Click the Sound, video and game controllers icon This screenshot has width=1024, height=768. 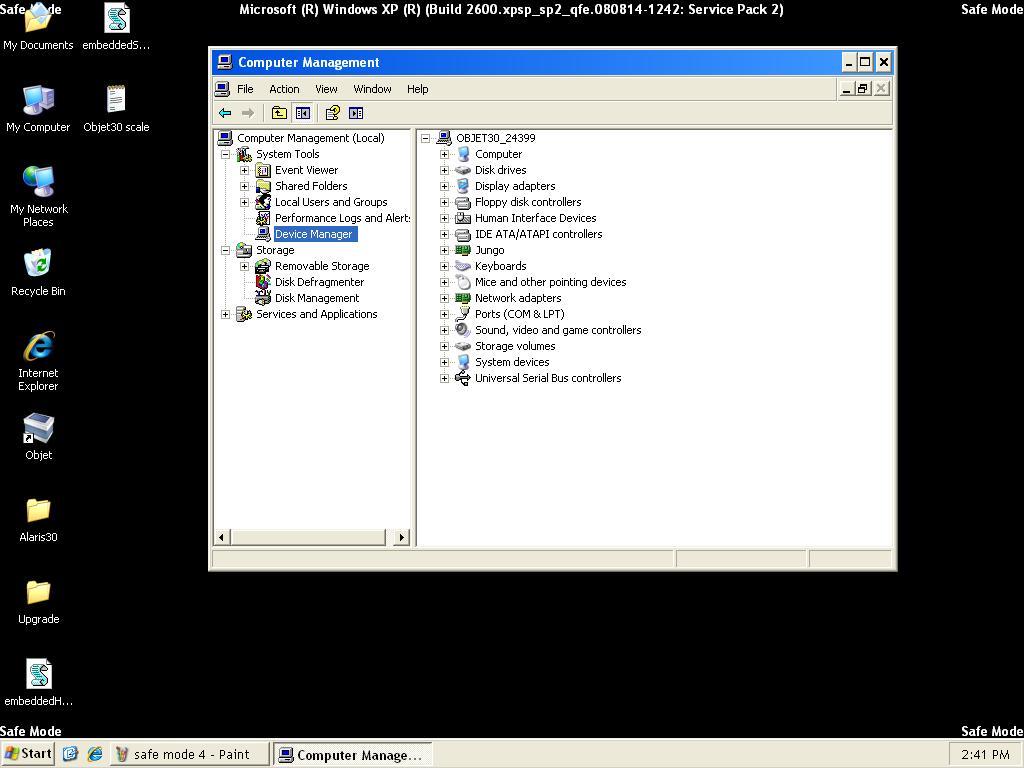463,330
